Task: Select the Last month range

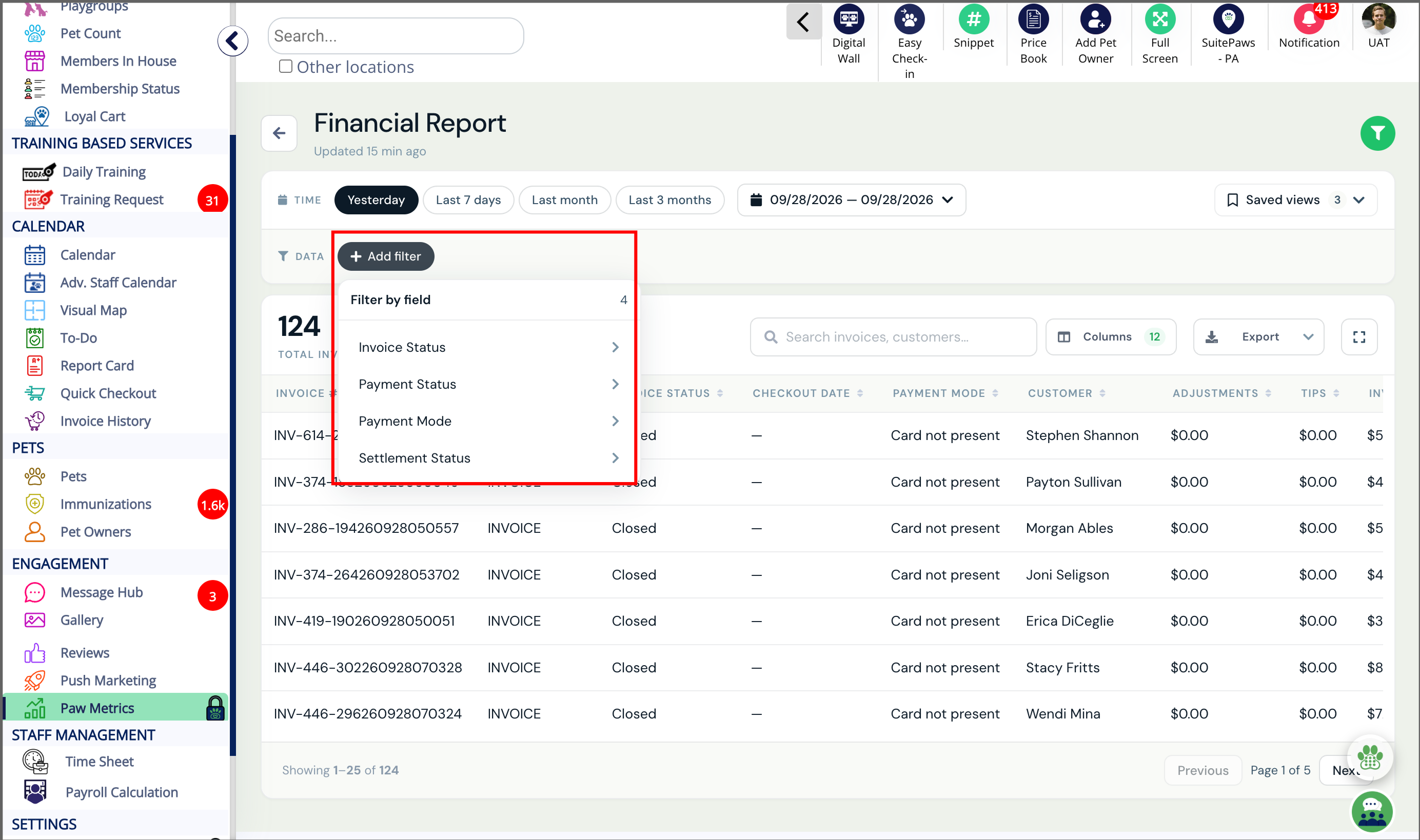Action: [x=564, y=200]
